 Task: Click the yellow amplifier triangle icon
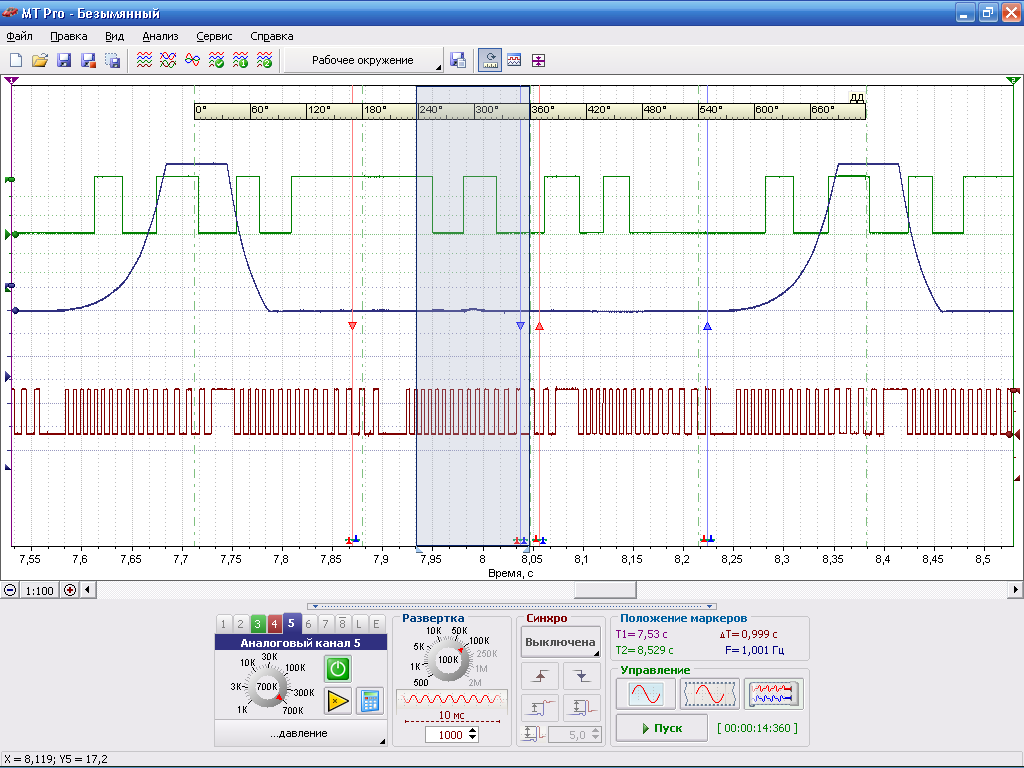(338, 701)
